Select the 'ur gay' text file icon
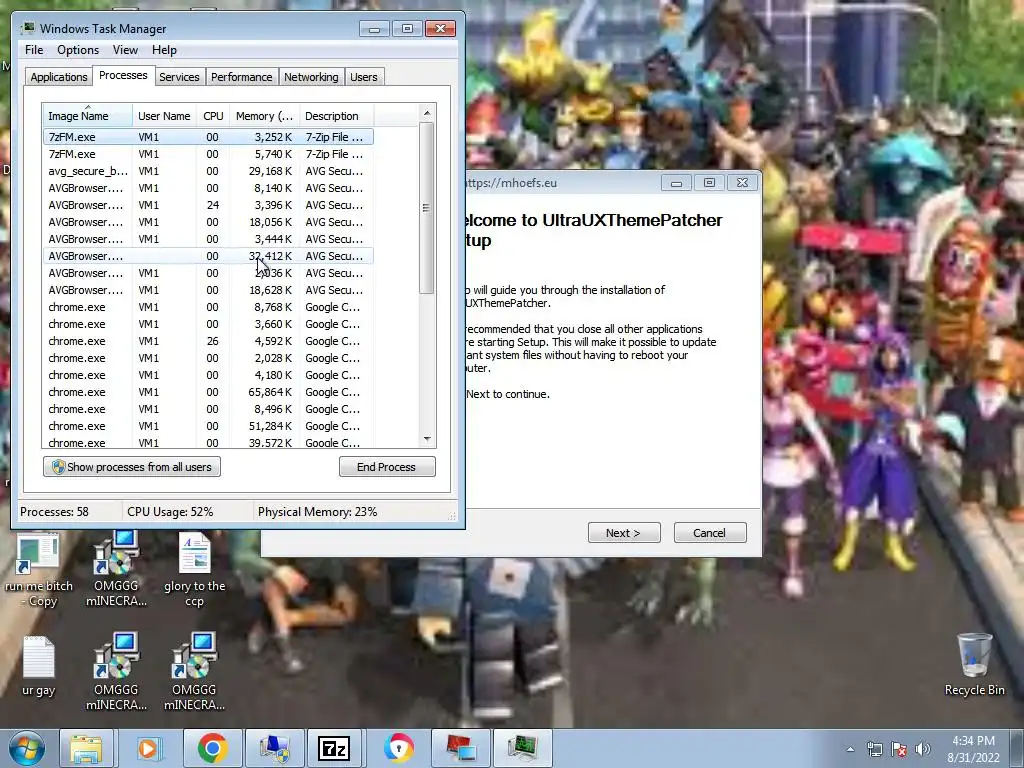 click(x=39, y=666)
